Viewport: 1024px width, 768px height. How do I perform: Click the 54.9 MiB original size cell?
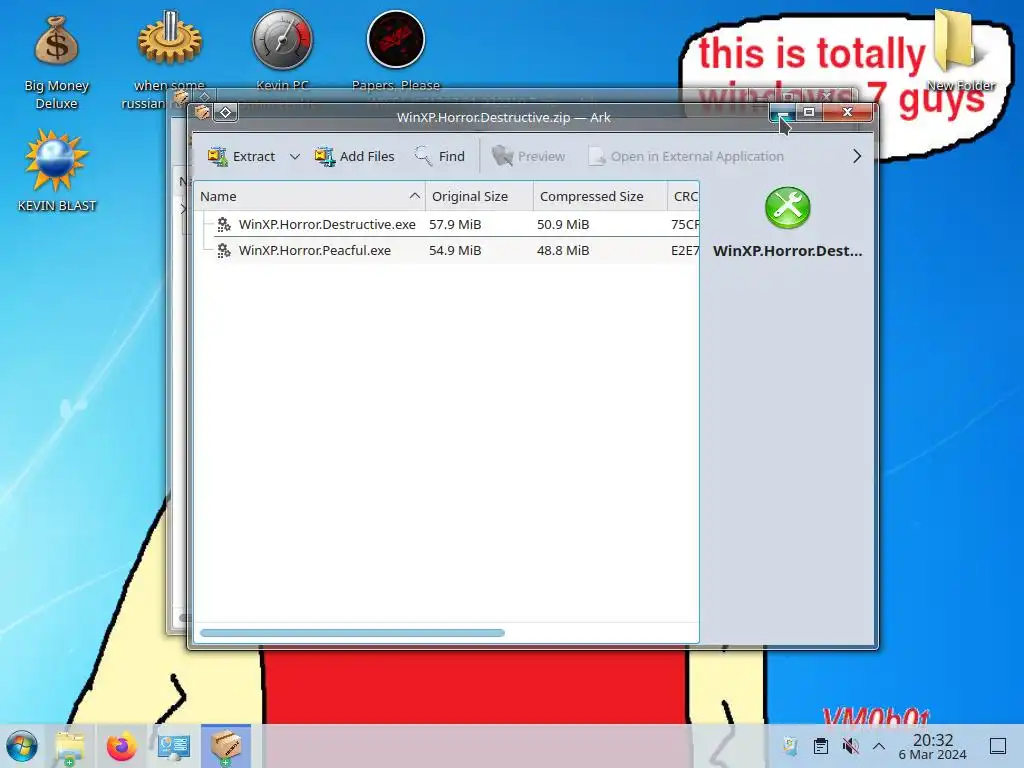(455, 251)
